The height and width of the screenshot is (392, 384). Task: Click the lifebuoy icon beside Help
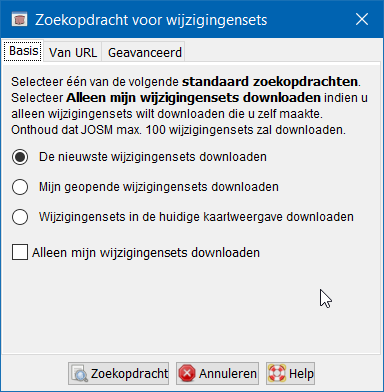277,373
